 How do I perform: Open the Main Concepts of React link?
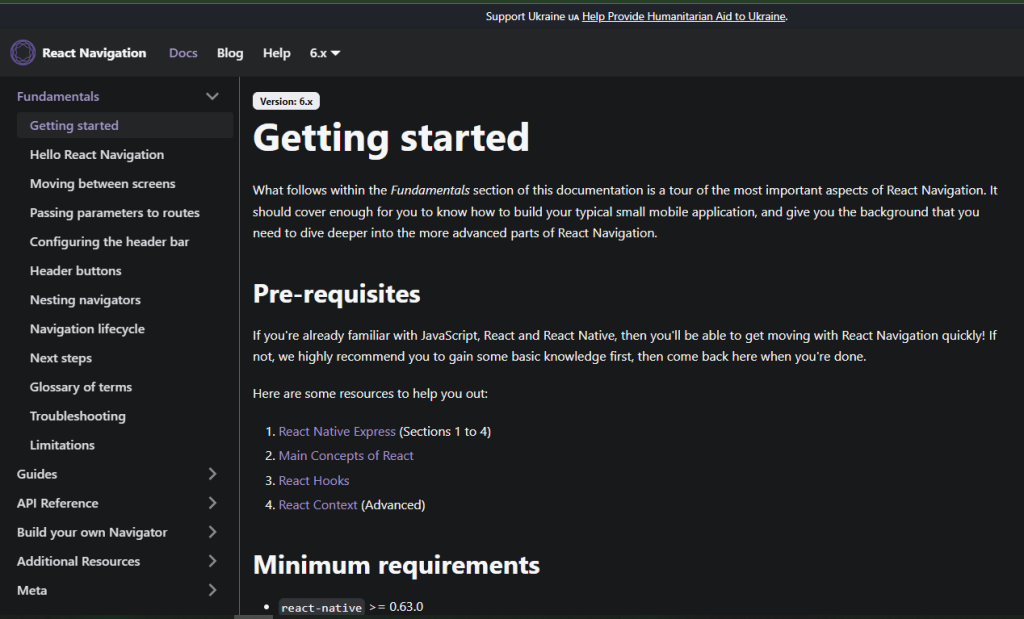click(x=345, y=456)
